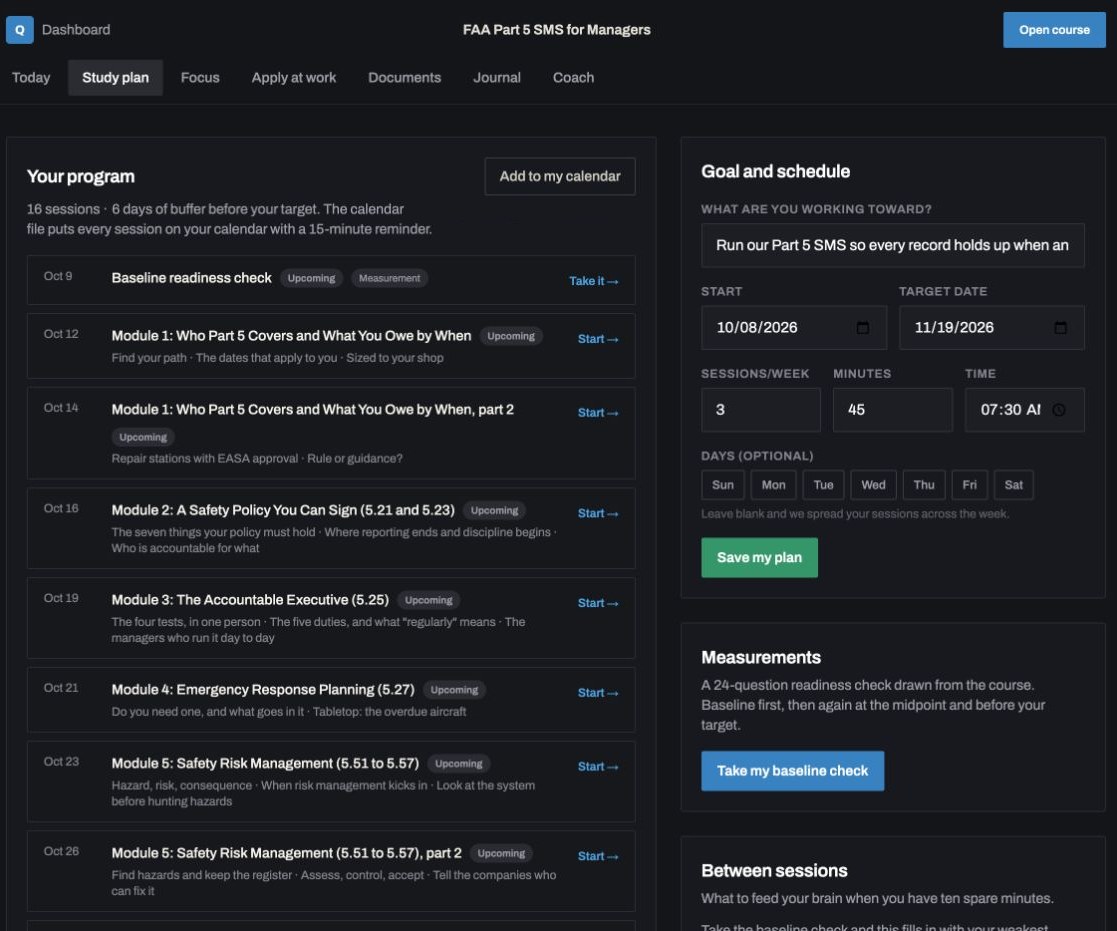Start Module 5 part 2 session
The width and height of the screenshot is (1117, 931).
[x=598, y=856]
